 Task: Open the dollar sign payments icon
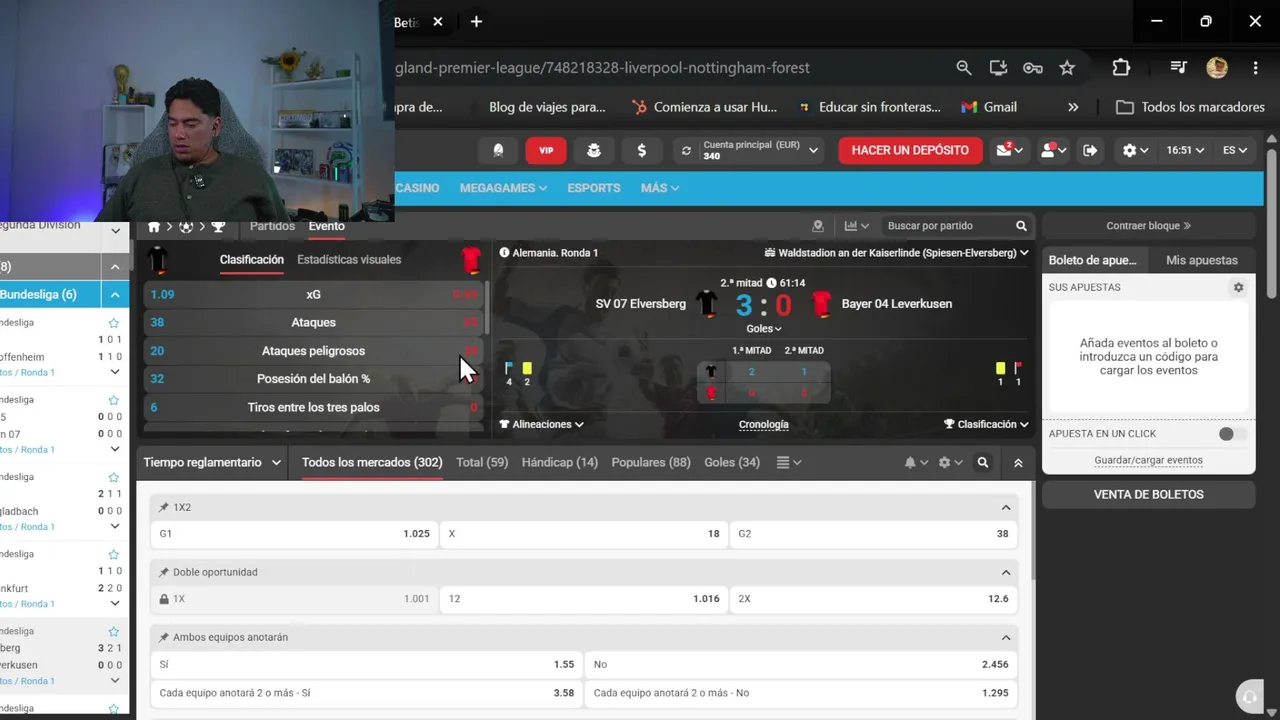coord(641,150)
